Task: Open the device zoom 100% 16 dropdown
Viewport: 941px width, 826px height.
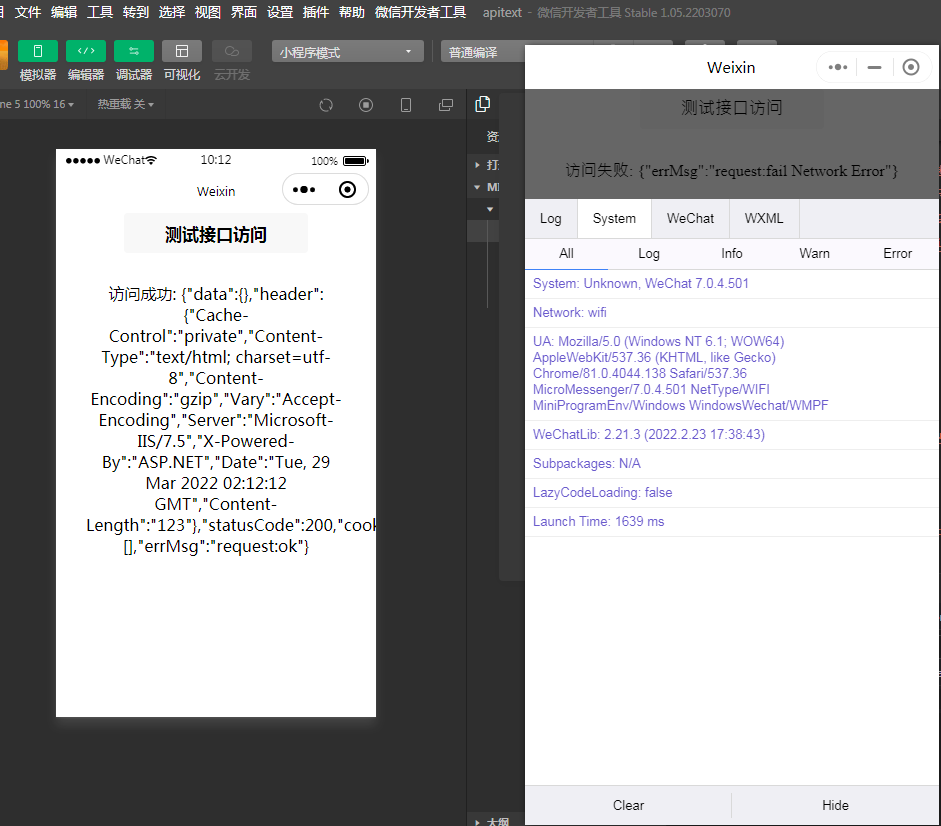Action: (37, 104)
